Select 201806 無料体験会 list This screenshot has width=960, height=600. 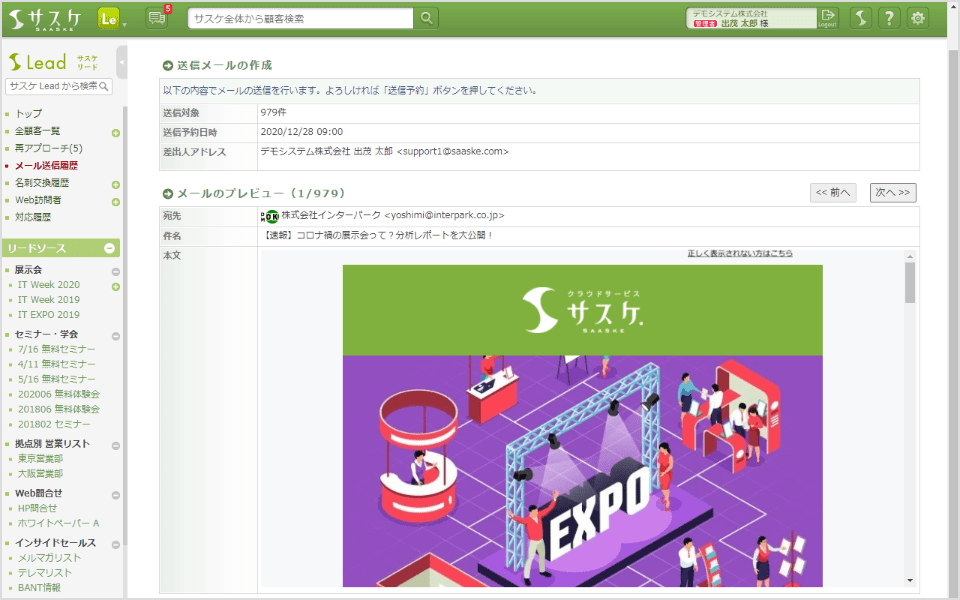(x=59, y=408)
